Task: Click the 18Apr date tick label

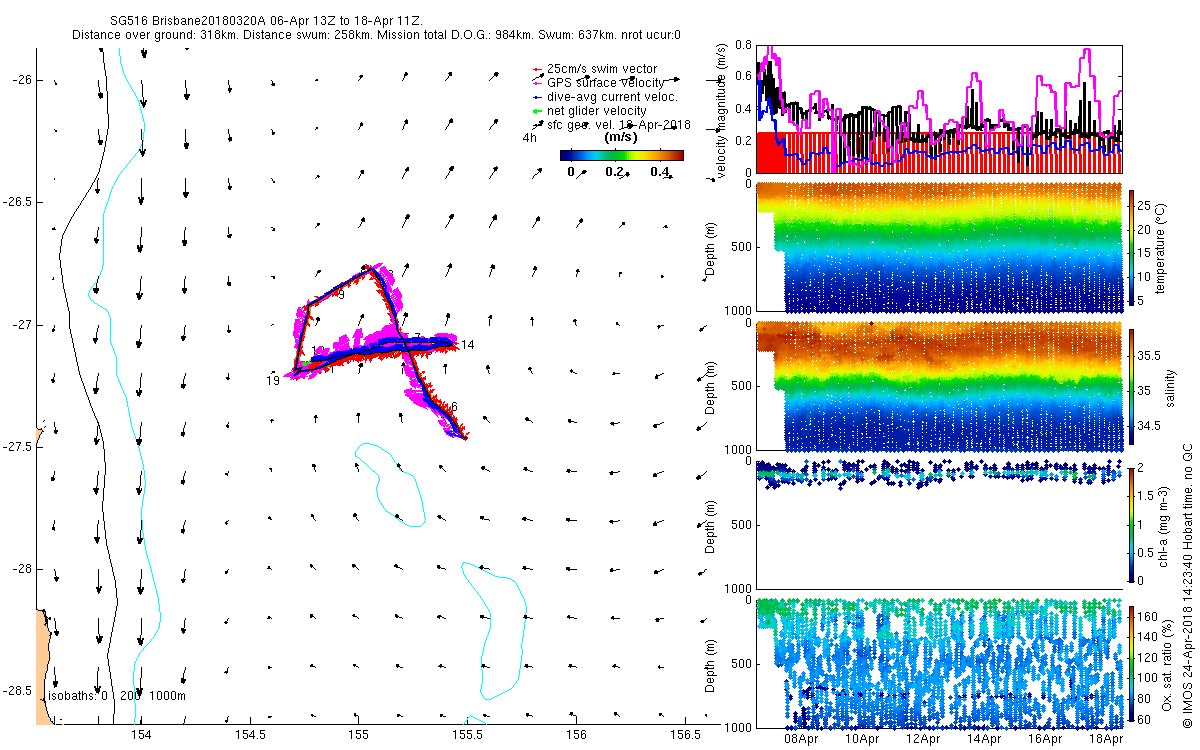Action: tap(1104, 740)
